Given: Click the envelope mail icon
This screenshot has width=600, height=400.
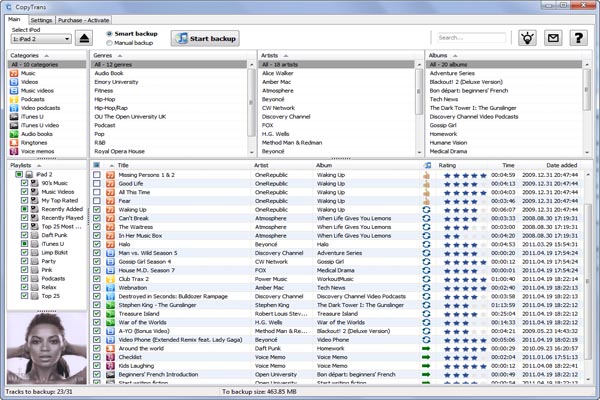Looking at the screenshot, I should pyautogui.click(x=554, y=38).
